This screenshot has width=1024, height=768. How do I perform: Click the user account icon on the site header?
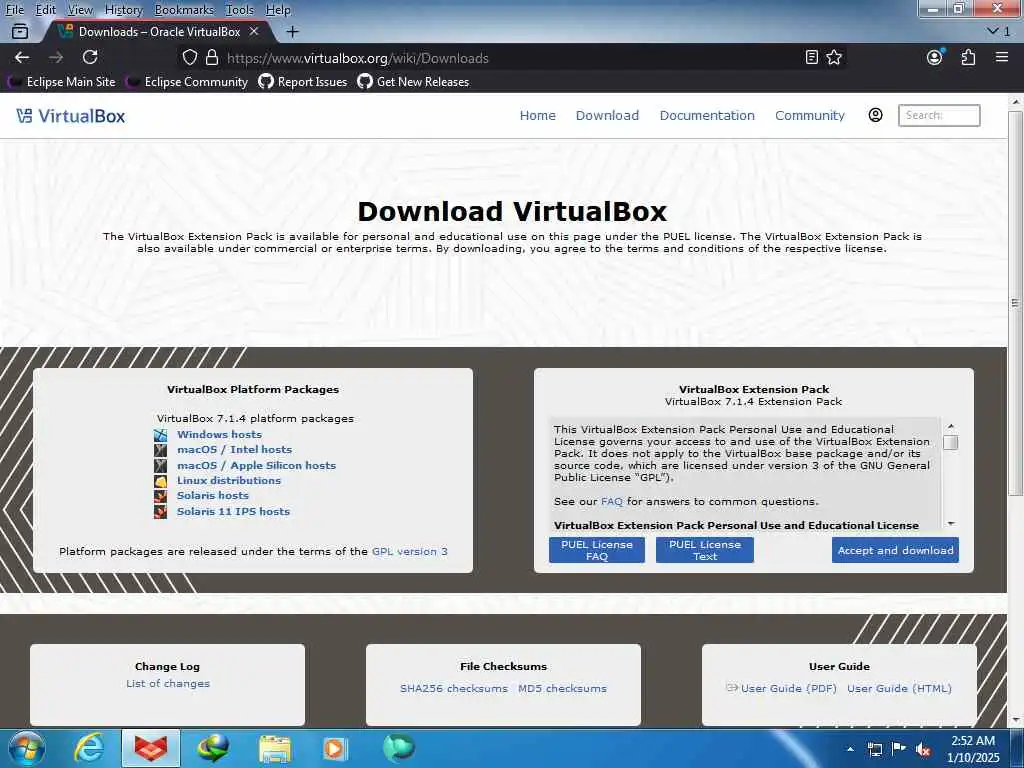click(875, 115)
